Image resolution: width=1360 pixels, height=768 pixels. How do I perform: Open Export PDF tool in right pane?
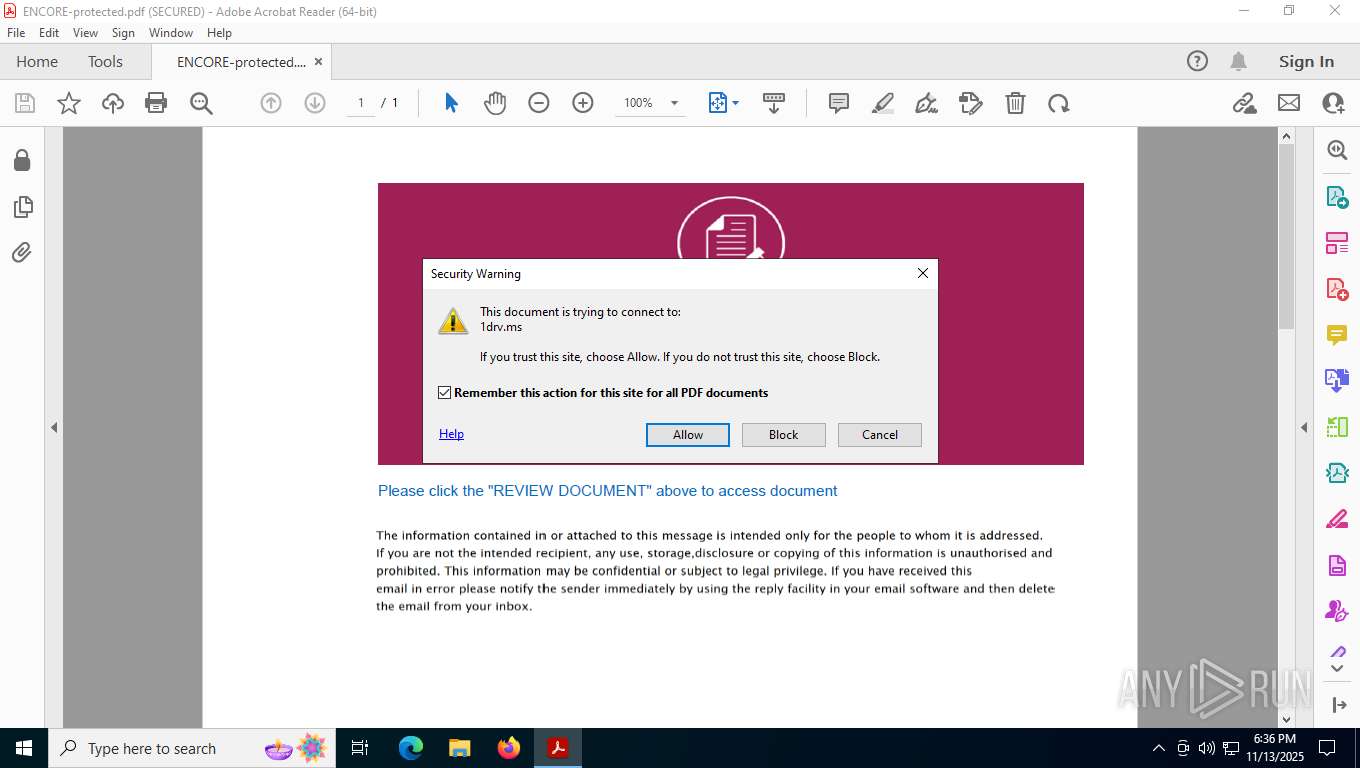1337,197
